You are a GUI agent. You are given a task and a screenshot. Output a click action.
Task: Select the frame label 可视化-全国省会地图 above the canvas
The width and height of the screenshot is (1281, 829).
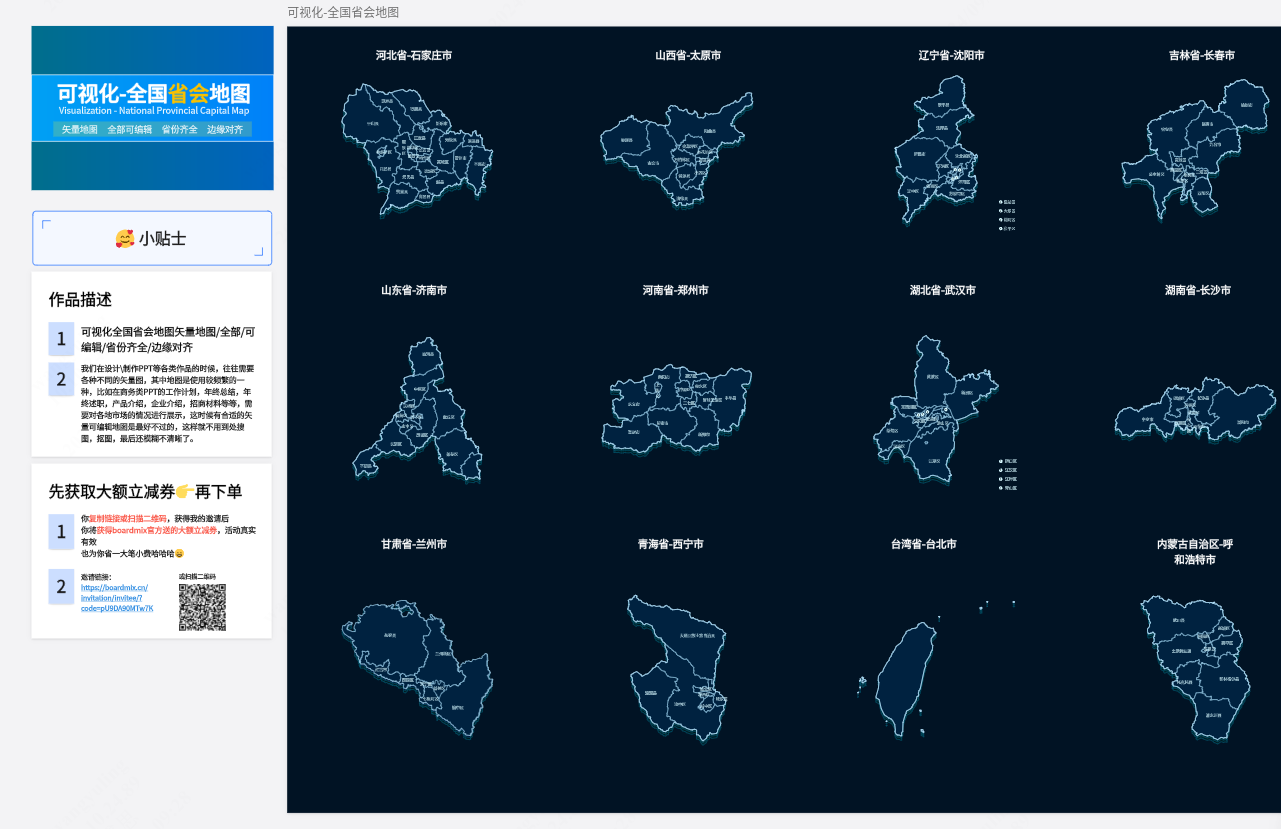[343, 12]
